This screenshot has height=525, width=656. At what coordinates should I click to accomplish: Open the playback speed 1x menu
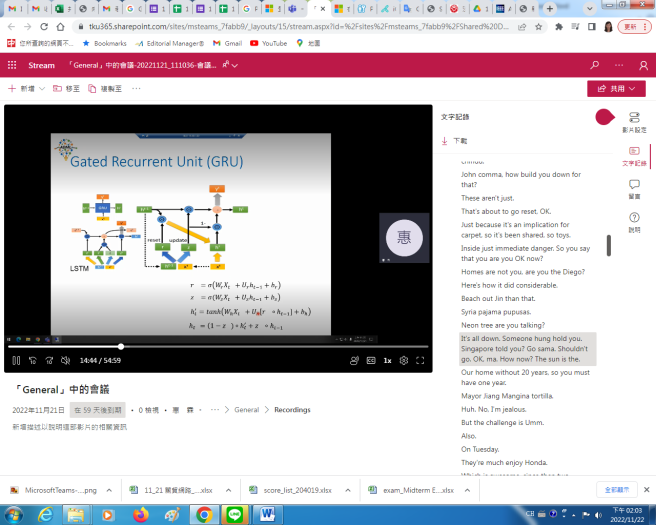tap(387, 360)
